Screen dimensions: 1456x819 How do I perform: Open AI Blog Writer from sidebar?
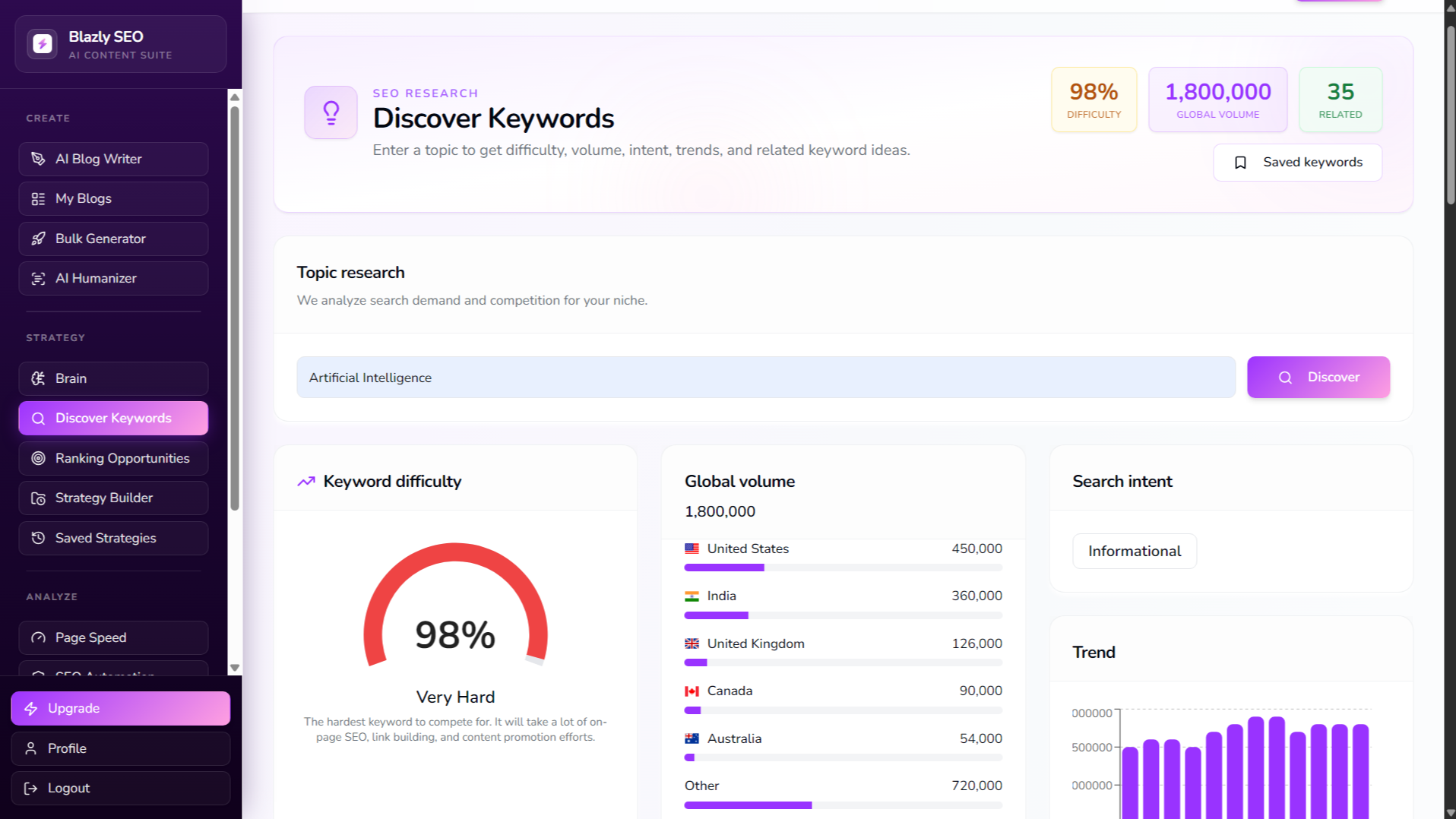coord(113,159)
